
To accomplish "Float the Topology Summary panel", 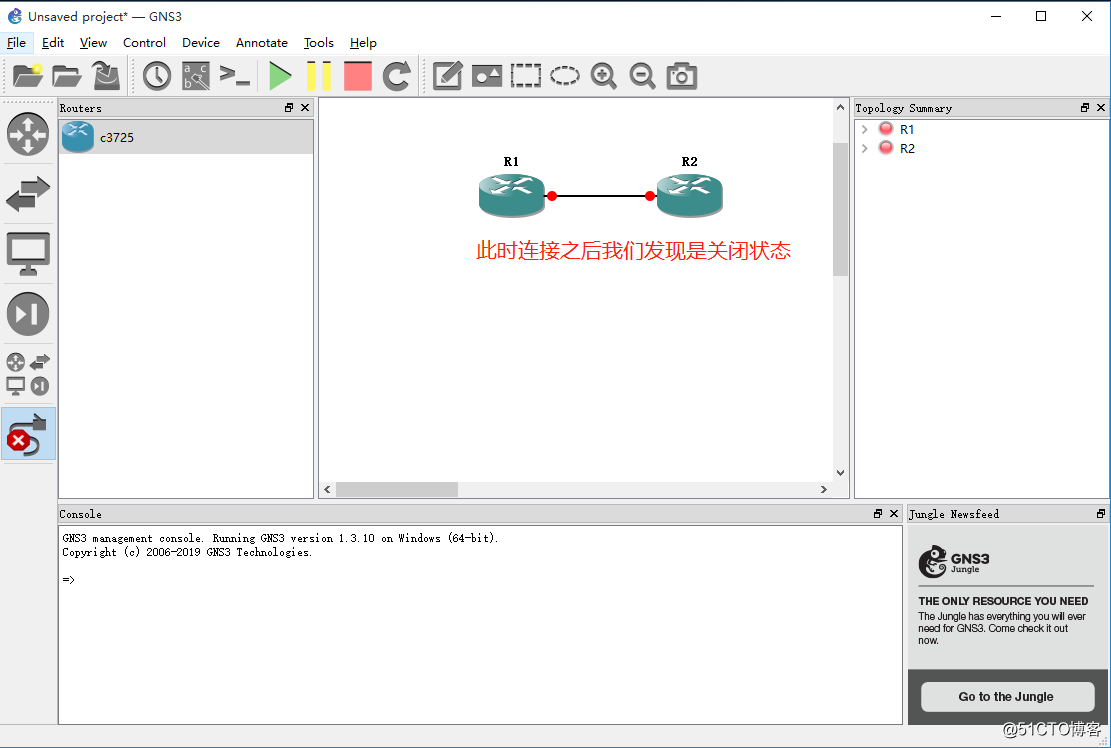I will (1085, 108).
